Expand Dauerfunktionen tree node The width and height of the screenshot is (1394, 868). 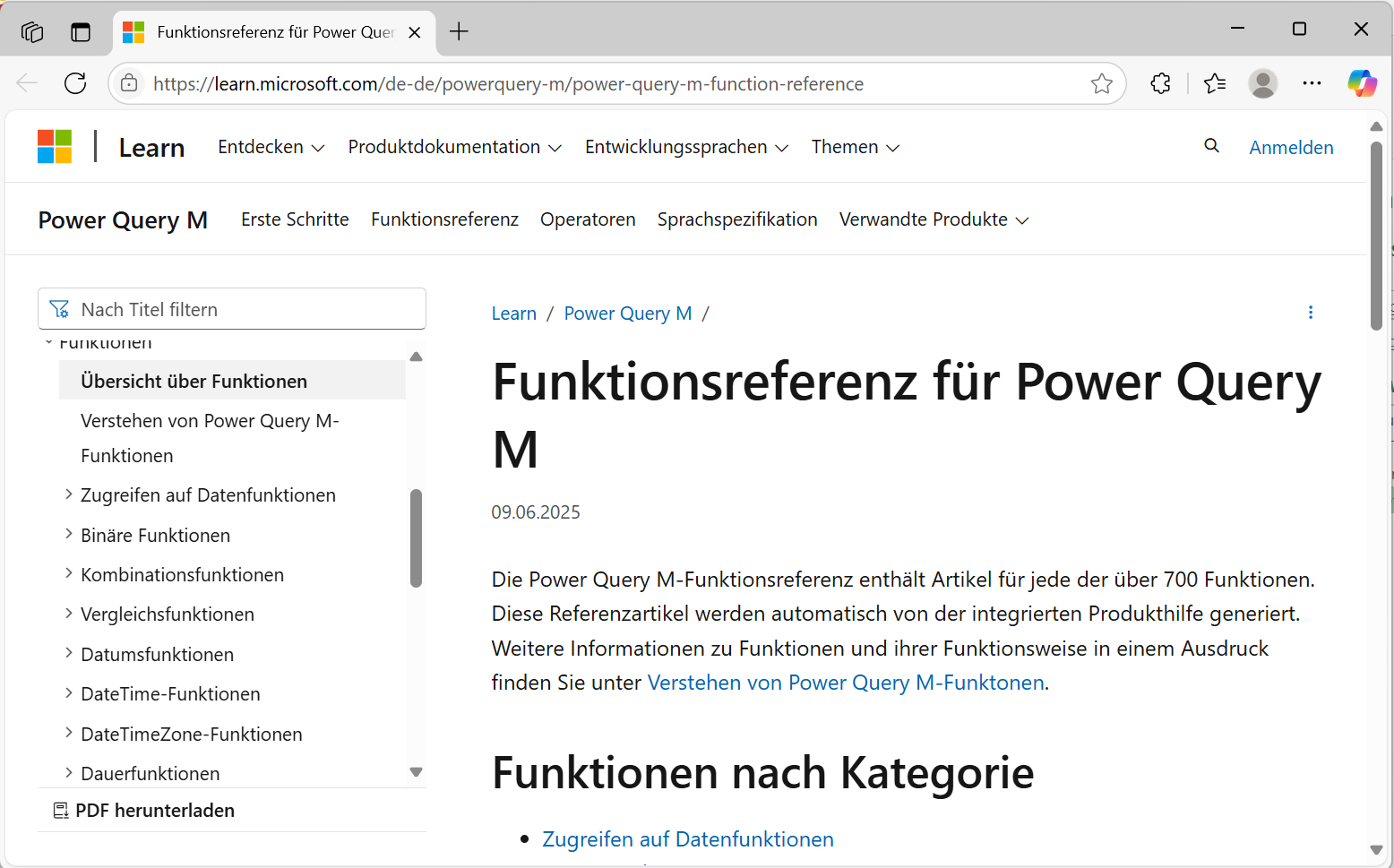click(x=69, y=772)
